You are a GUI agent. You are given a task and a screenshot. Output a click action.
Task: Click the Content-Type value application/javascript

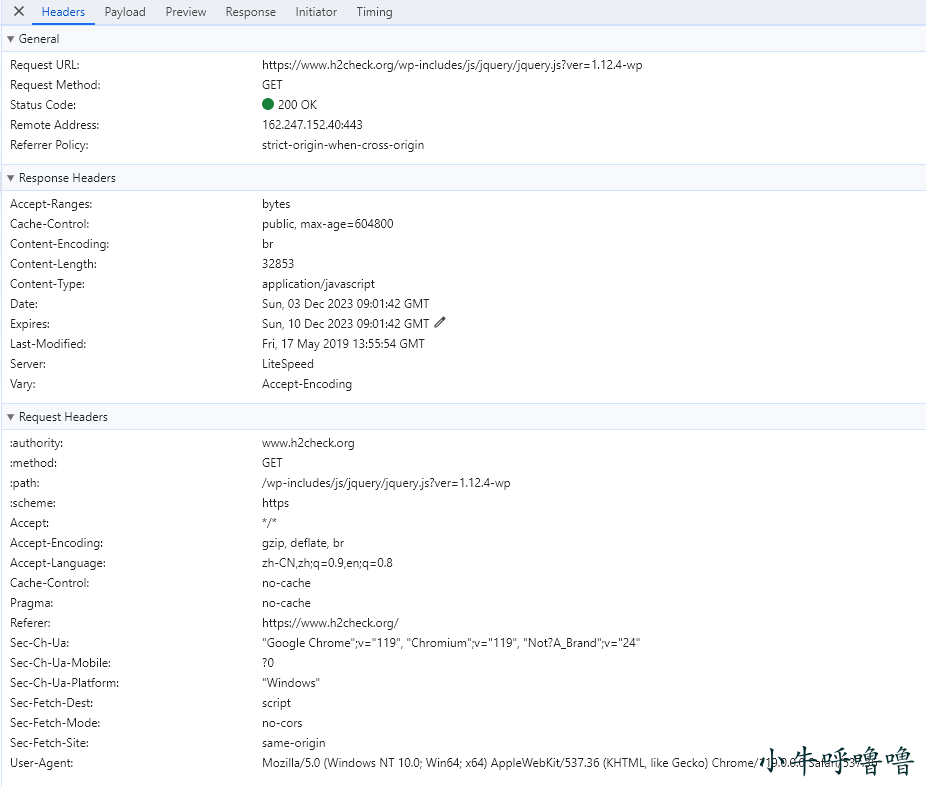click(x=318, y=284)
